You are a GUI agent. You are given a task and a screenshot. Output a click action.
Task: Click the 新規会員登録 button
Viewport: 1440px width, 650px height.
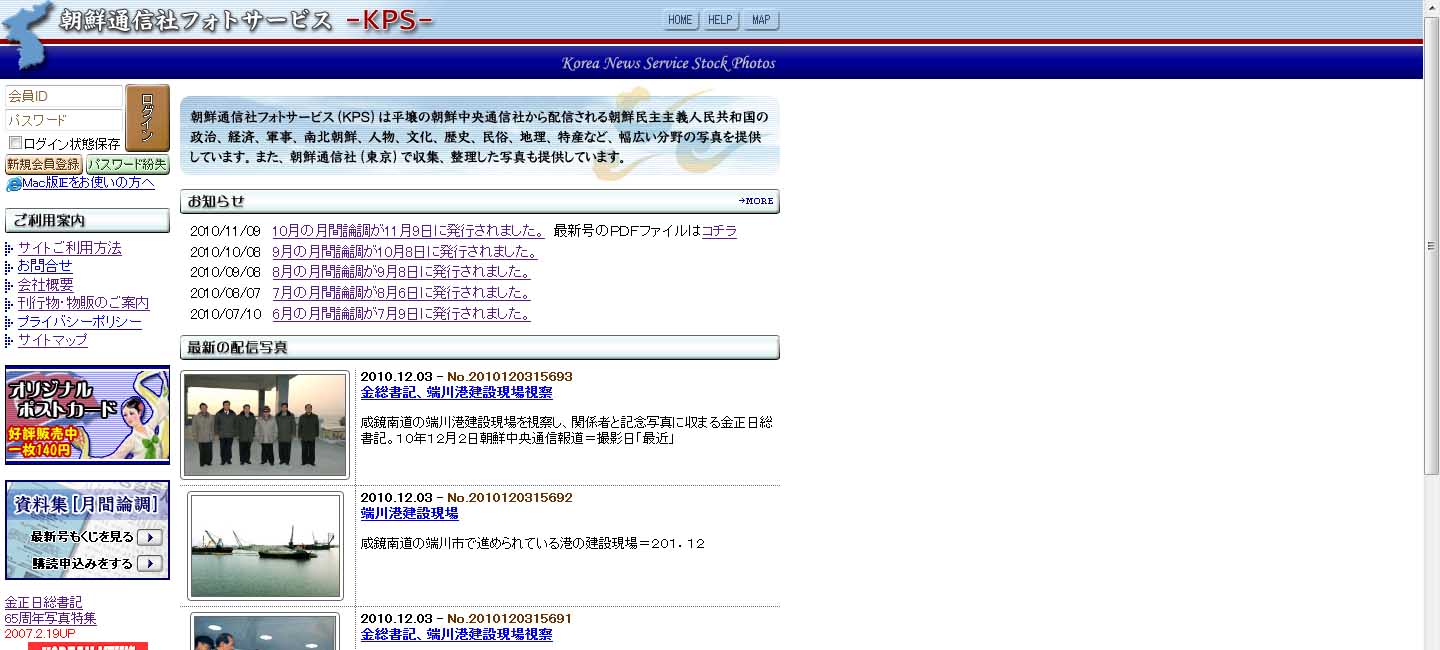click(43, 164)
